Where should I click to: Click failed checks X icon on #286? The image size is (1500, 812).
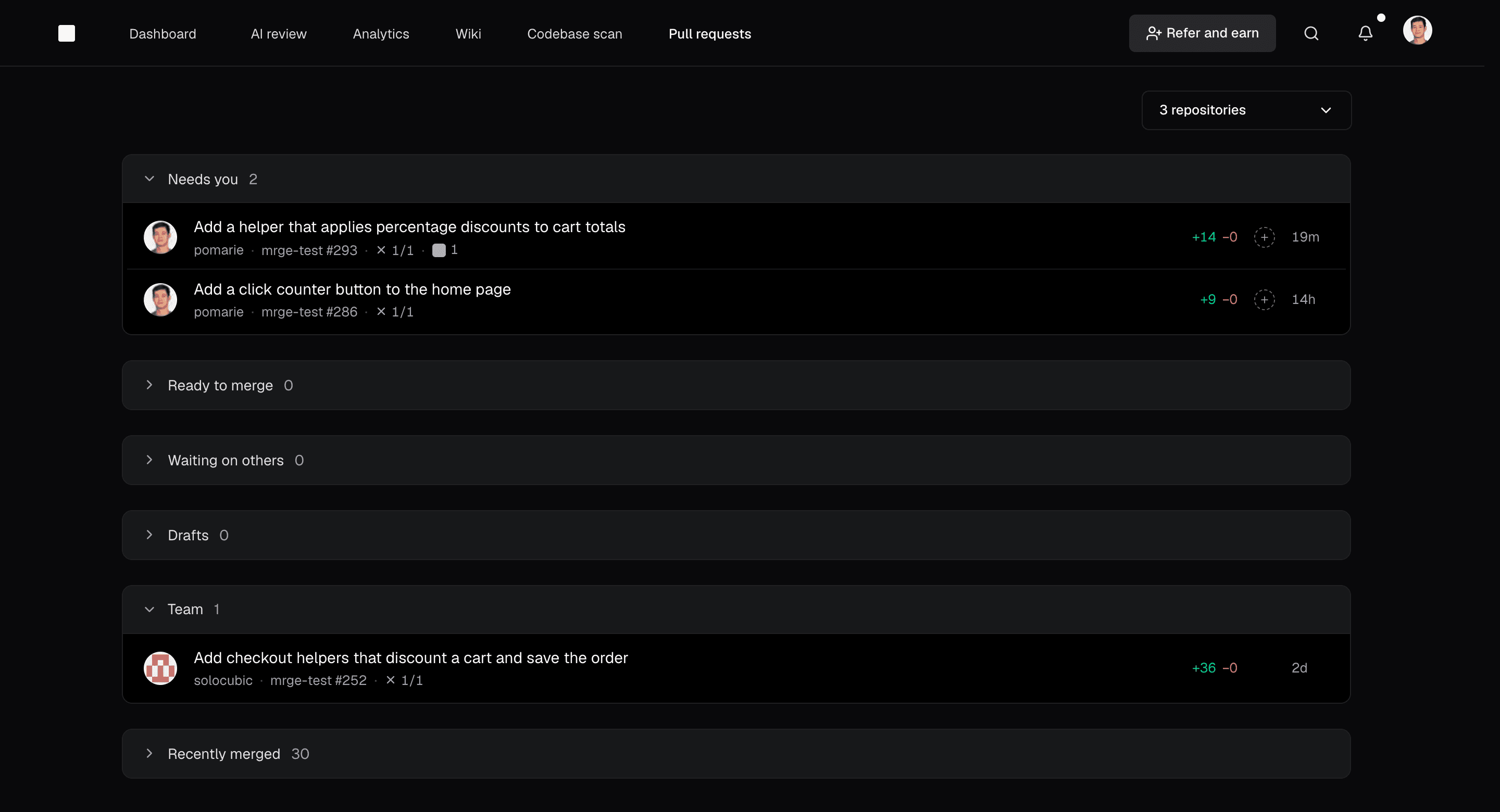pos(381,311)
